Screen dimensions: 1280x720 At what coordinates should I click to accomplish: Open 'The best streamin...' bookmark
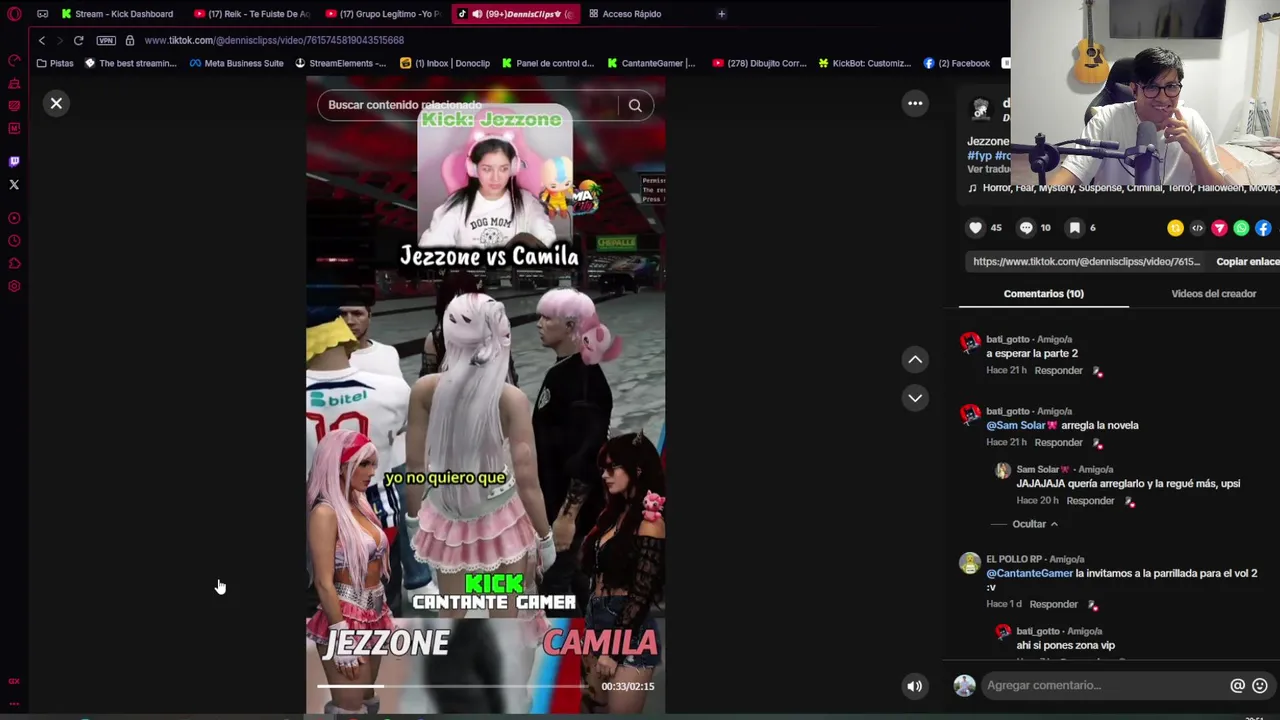(131, 63)
